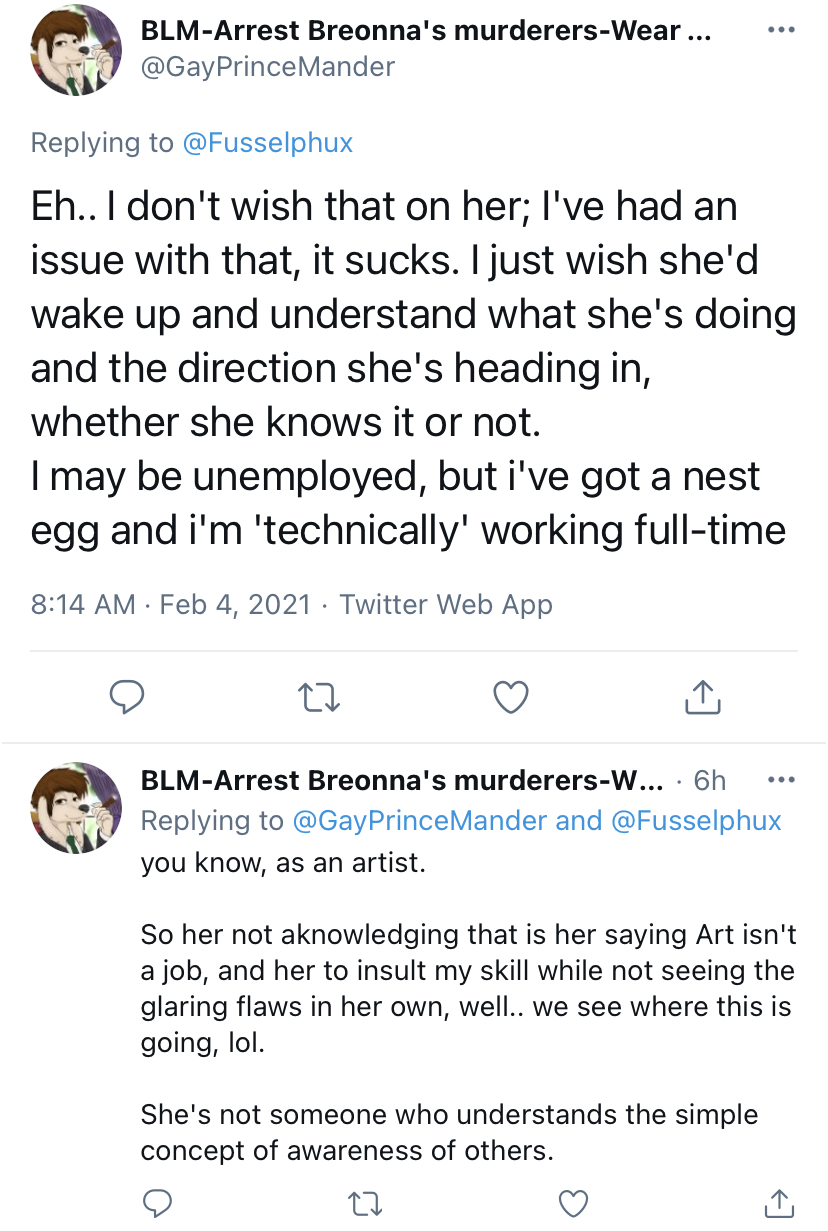
Task: Open more options on main tweet
Action: pyautogui.click(x=780, y=30)
